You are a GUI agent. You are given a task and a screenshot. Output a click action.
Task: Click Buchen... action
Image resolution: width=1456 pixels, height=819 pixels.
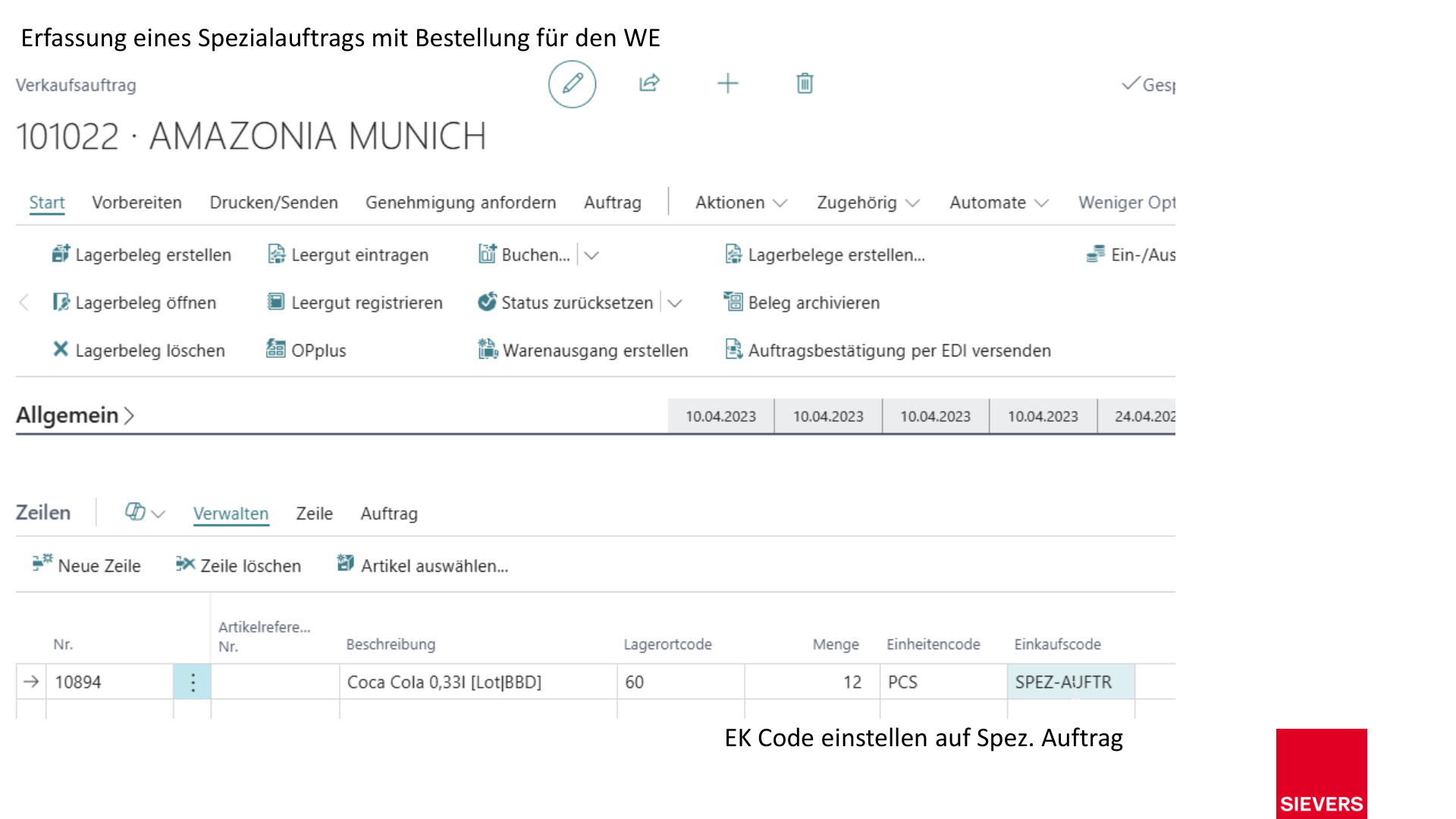click(524, 255)
